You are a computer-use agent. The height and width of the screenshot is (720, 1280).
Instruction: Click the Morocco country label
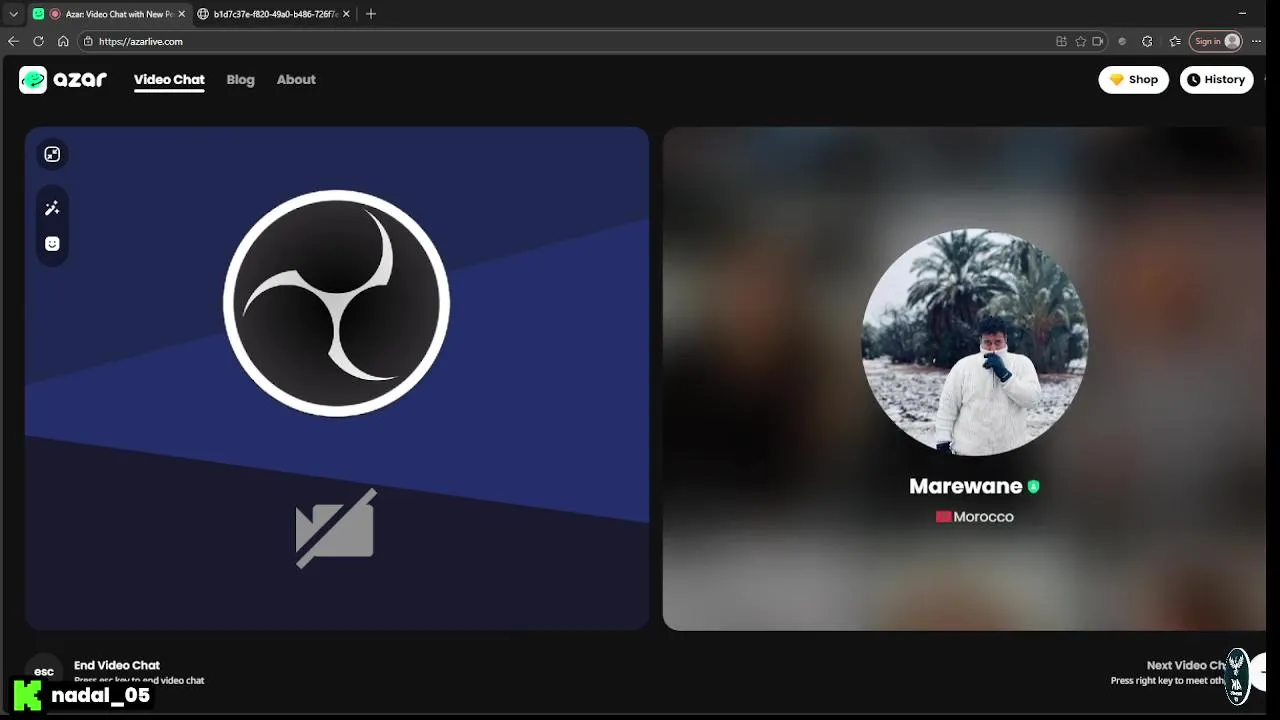(x=983, y=517)
